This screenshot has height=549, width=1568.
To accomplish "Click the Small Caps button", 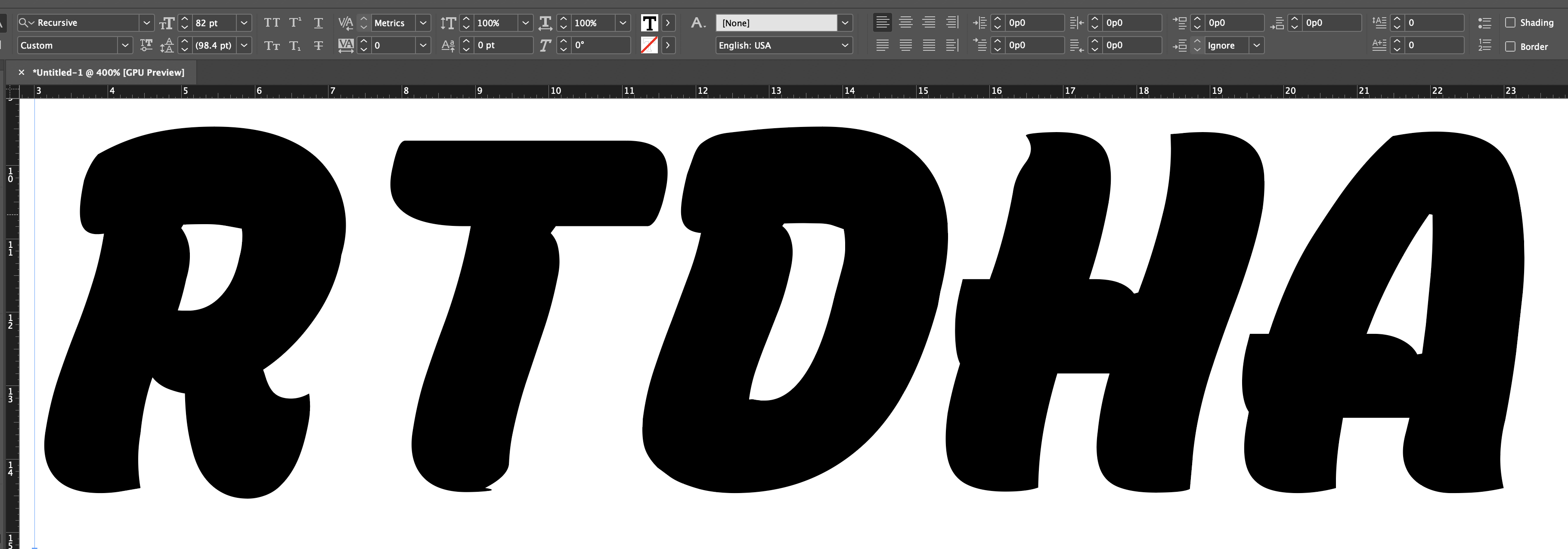I will coord(272,46).
